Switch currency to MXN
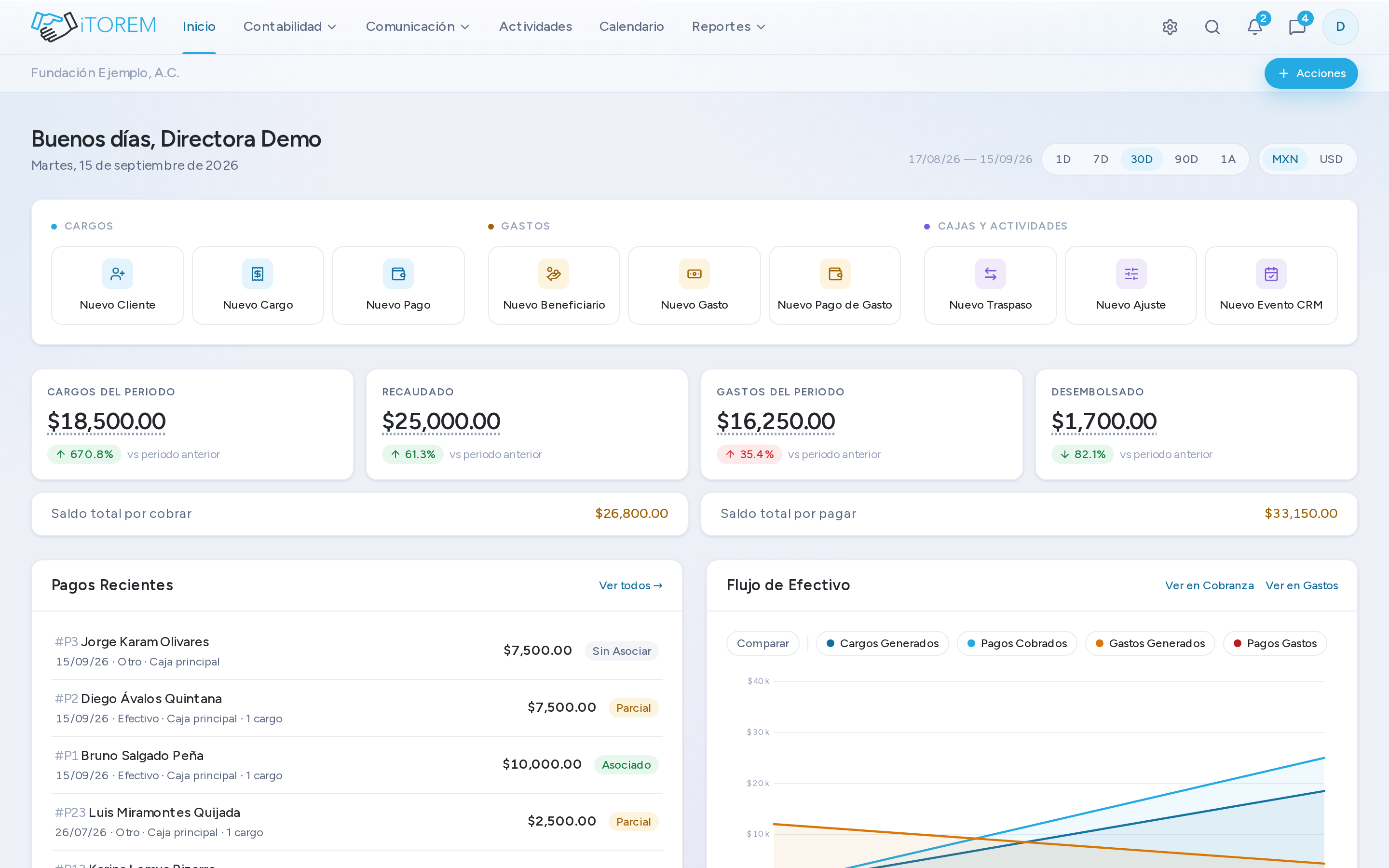This screenshot has height=868, width=1389. 1285,159
